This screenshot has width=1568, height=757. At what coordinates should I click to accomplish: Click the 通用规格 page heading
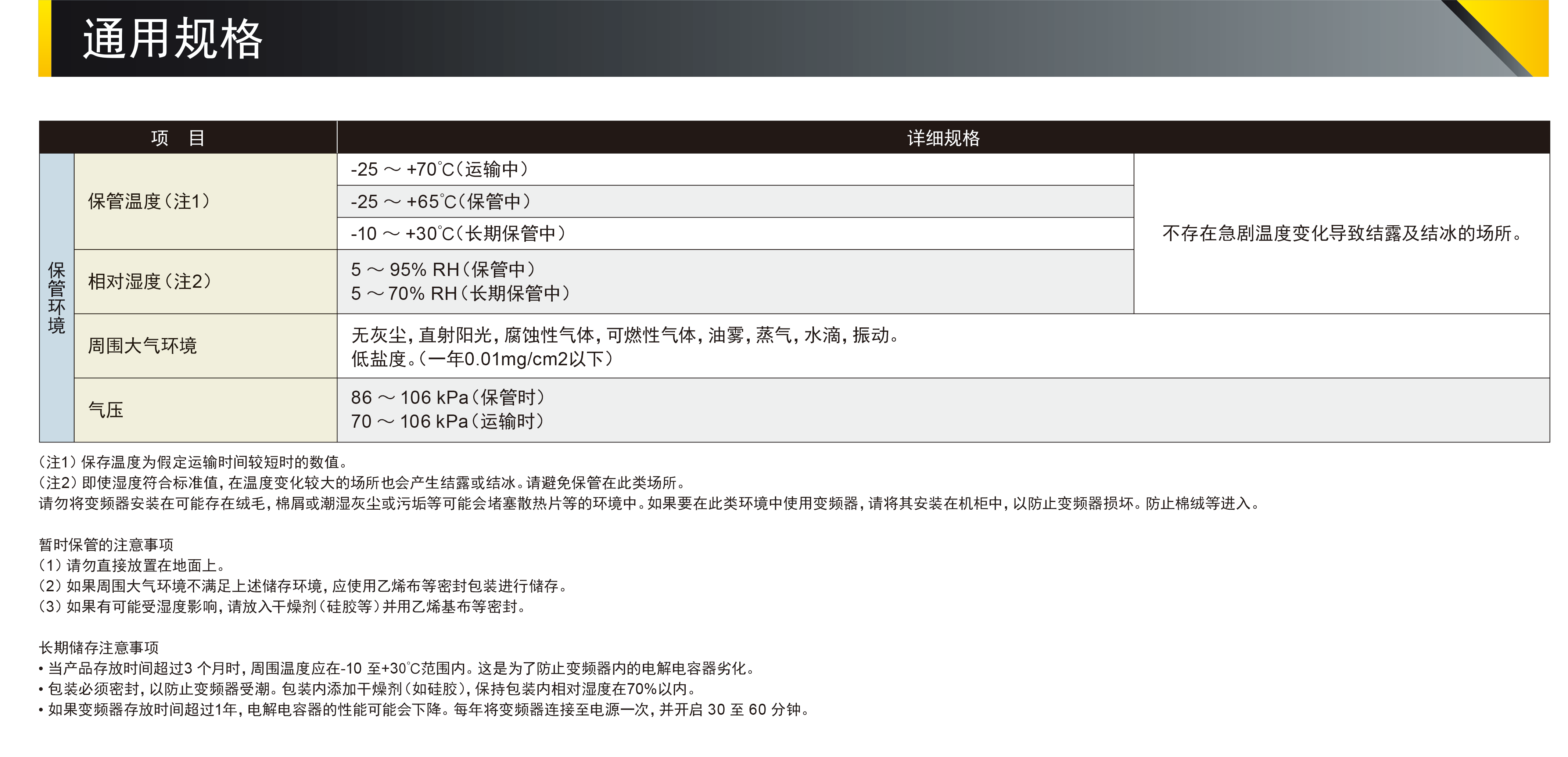[x=172, y=39]
